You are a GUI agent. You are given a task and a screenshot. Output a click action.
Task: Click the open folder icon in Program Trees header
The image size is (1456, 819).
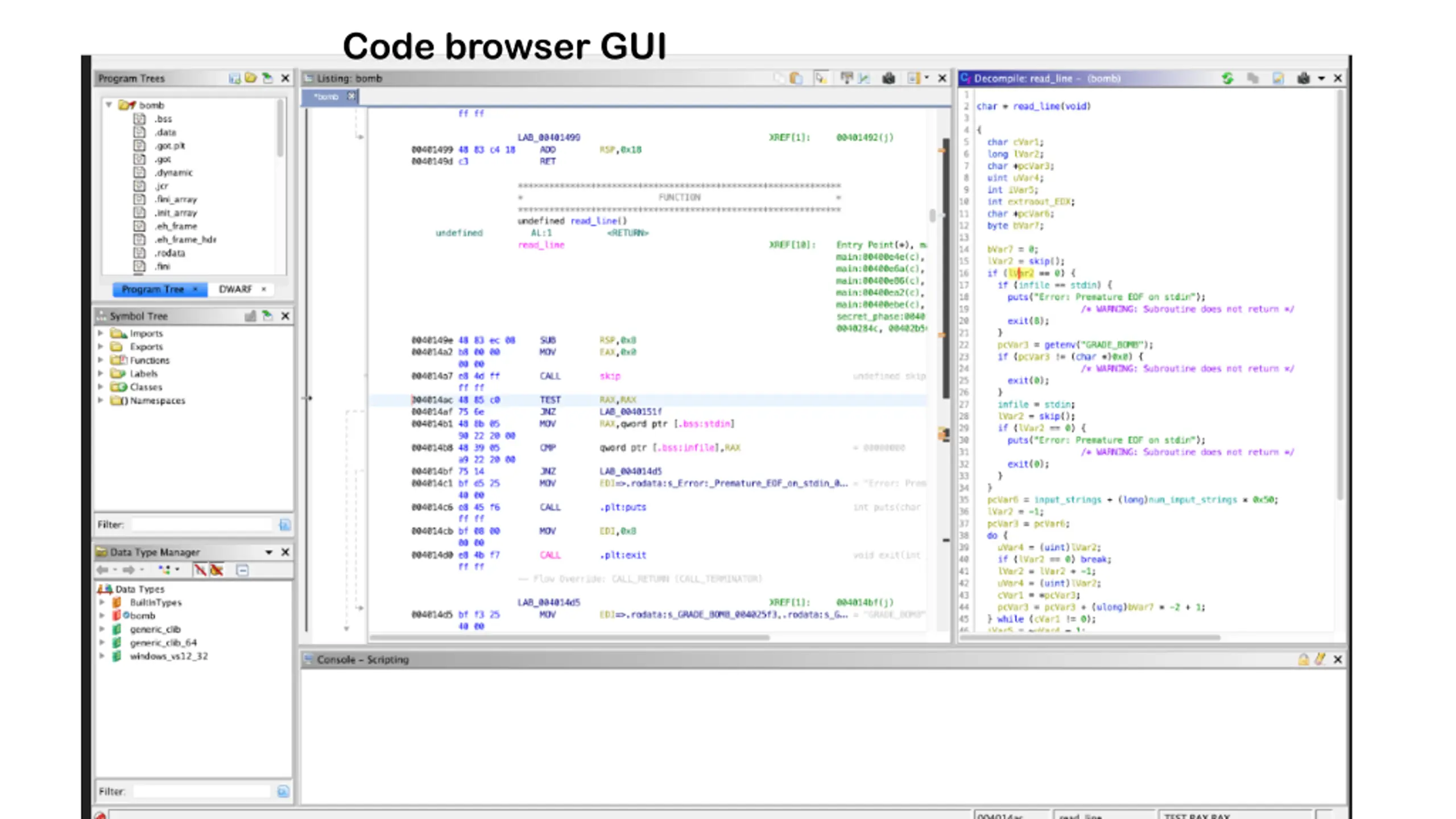[250, 78]
